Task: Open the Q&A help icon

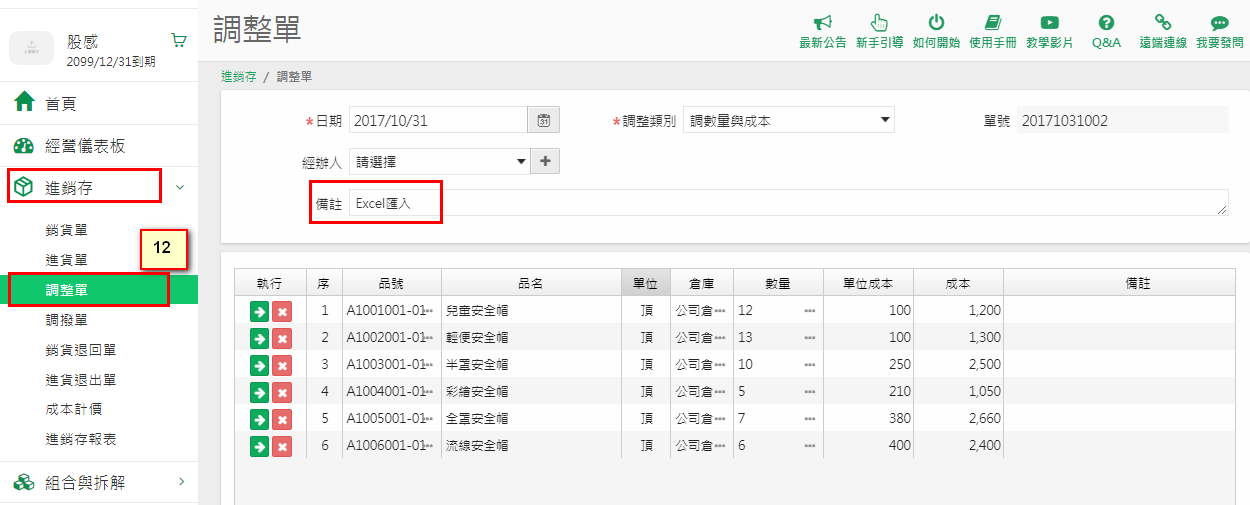Action: [x=1106, y=23]
